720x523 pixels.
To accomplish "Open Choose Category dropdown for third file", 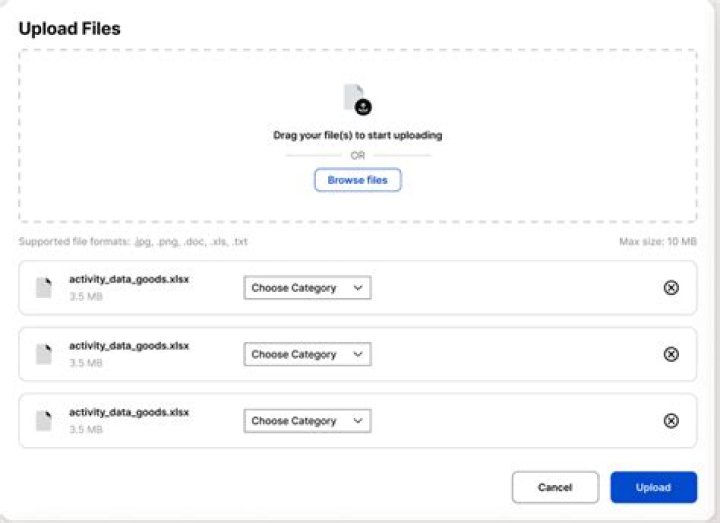I will (x=307, y=421).
